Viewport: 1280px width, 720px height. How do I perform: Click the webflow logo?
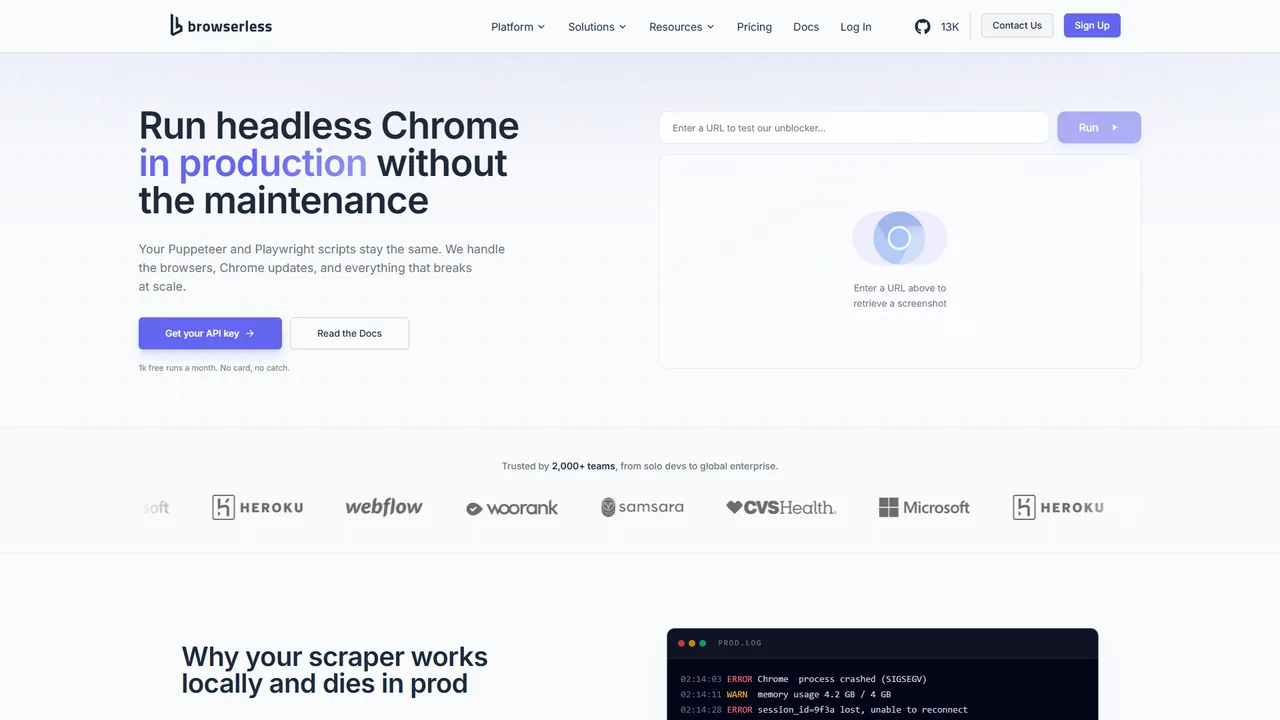point(384,507)
